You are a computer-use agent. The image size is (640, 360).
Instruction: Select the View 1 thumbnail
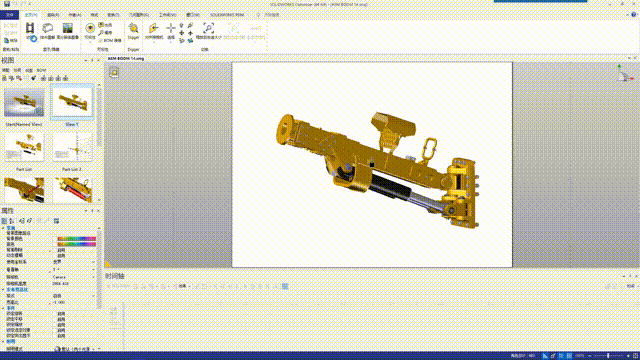tap(72, 102)
